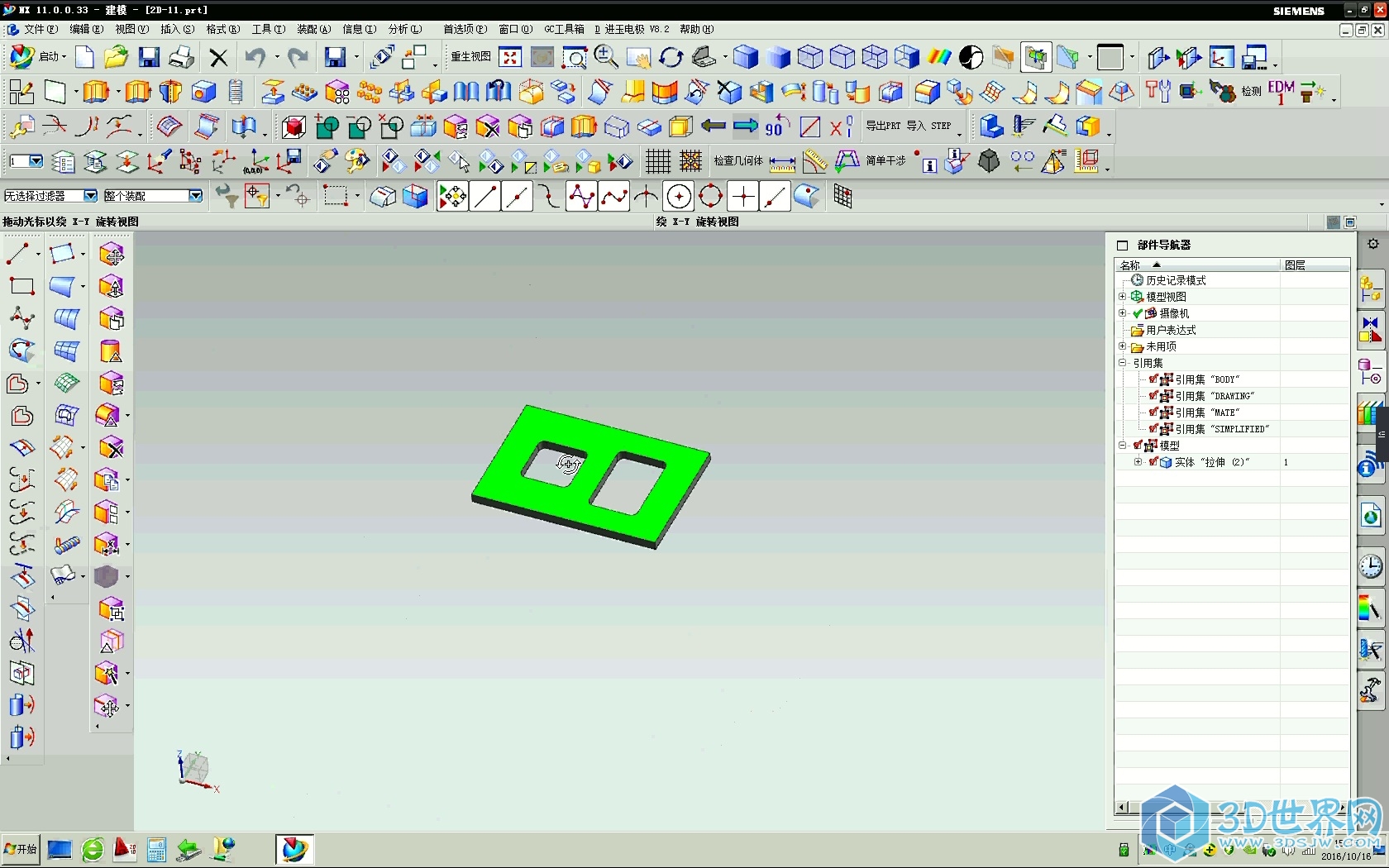This screenshot has height=868, width=1389.
Task: Expand the 实体 "拉伸 (2)" node
Action: tap(1138, 461)
